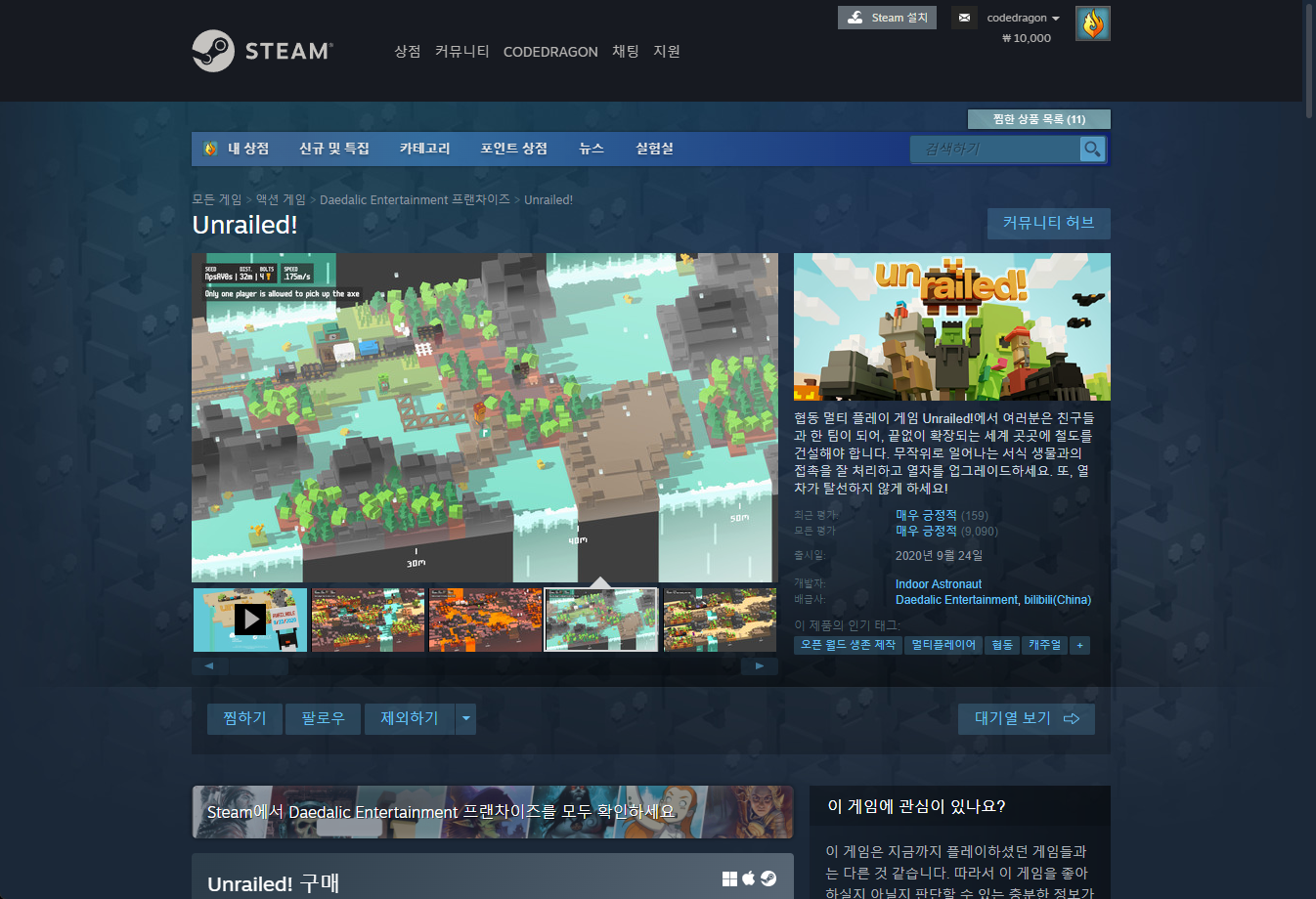Open the 뉴스 tab
The width and height of the screenshot is (1316, 899).
592,149
